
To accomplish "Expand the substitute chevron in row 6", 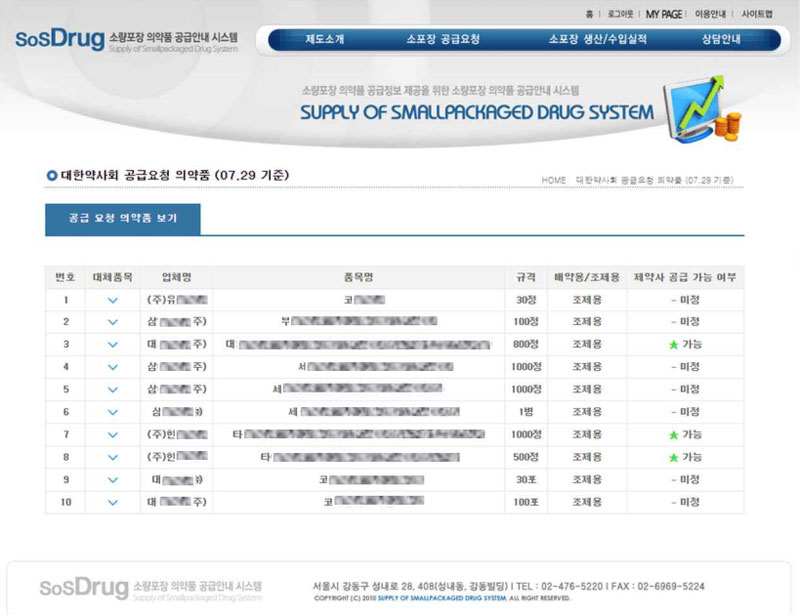I will pos(113,412).
